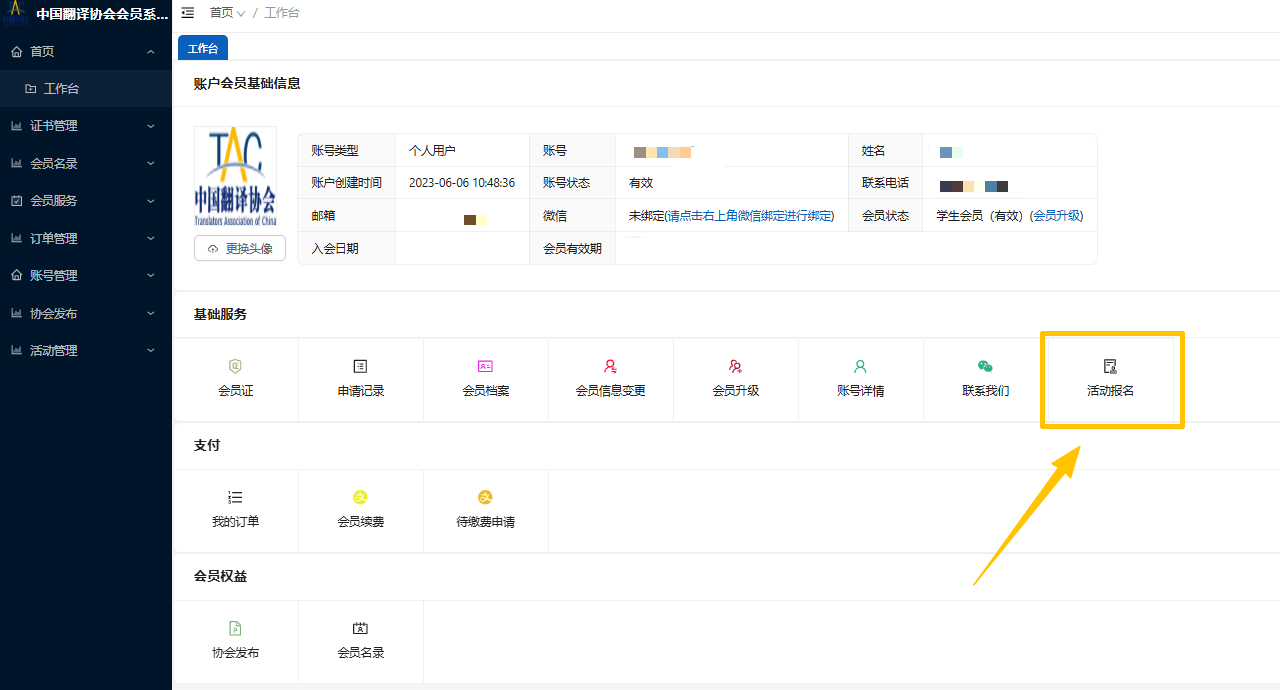Toggle the sidebar collapse icon
This screenshot has width=1280, height=690.
[x=188, y=13]
